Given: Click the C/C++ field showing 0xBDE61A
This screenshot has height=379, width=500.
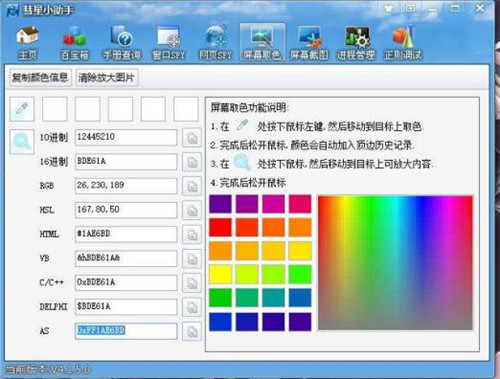Looking at the screenshot, I should point(126,283).
